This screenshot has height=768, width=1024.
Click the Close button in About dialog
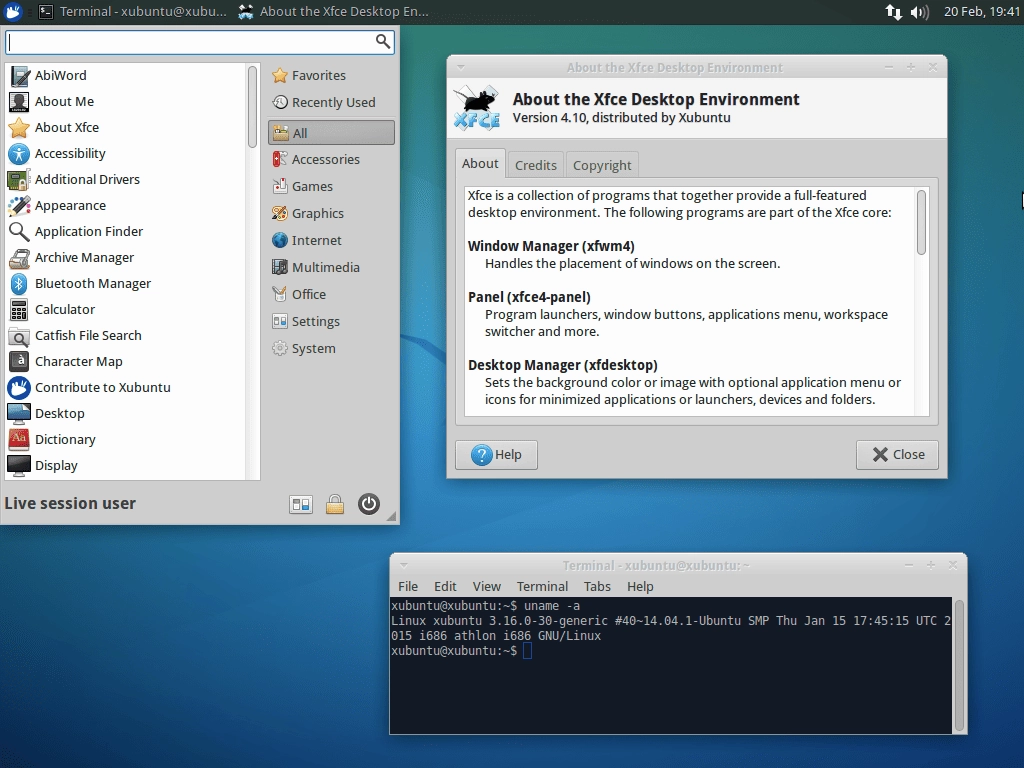[x=897, y=455]
